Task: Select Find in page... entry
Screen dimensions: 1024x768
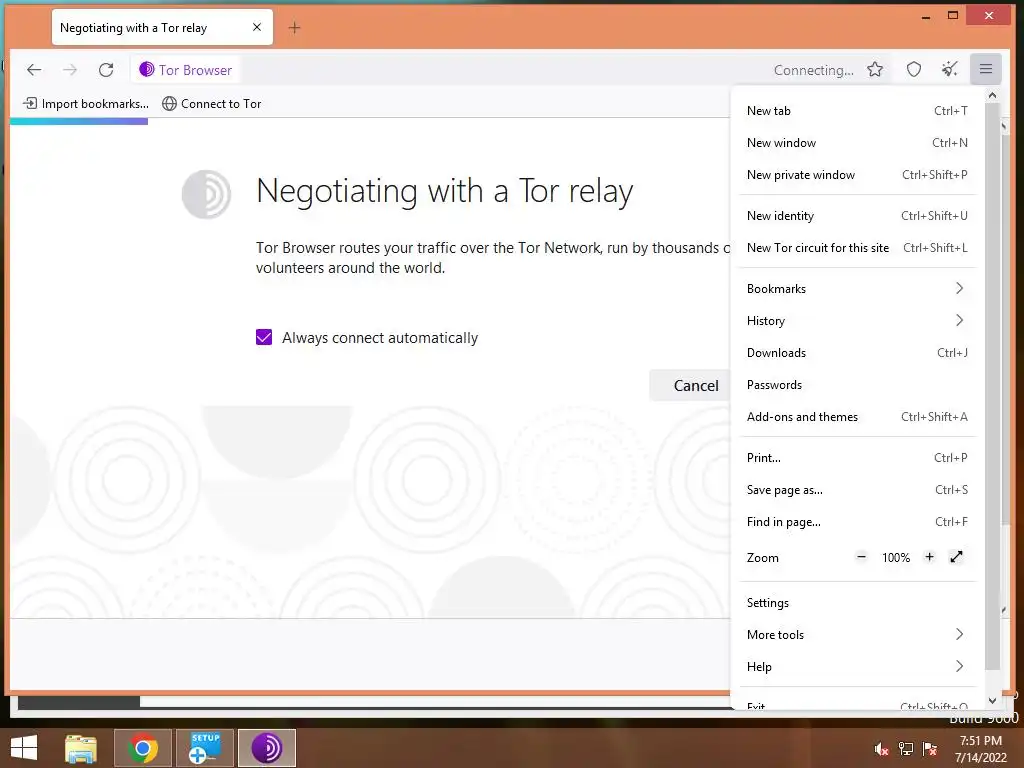Action: tap(857, 522)
